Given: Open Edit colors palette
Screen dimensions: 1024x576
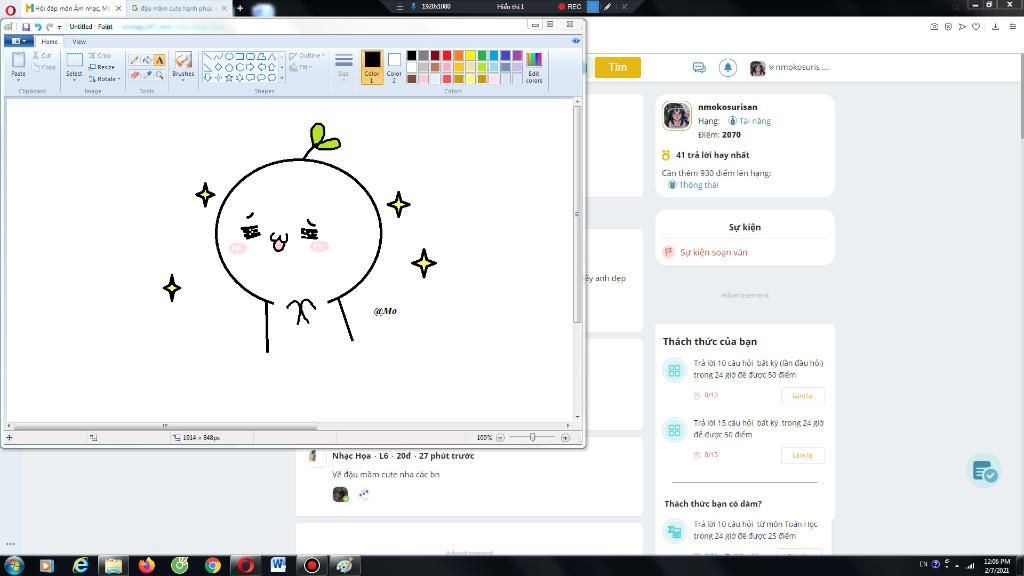Looking at the screenshot, I should coord(534,67).
